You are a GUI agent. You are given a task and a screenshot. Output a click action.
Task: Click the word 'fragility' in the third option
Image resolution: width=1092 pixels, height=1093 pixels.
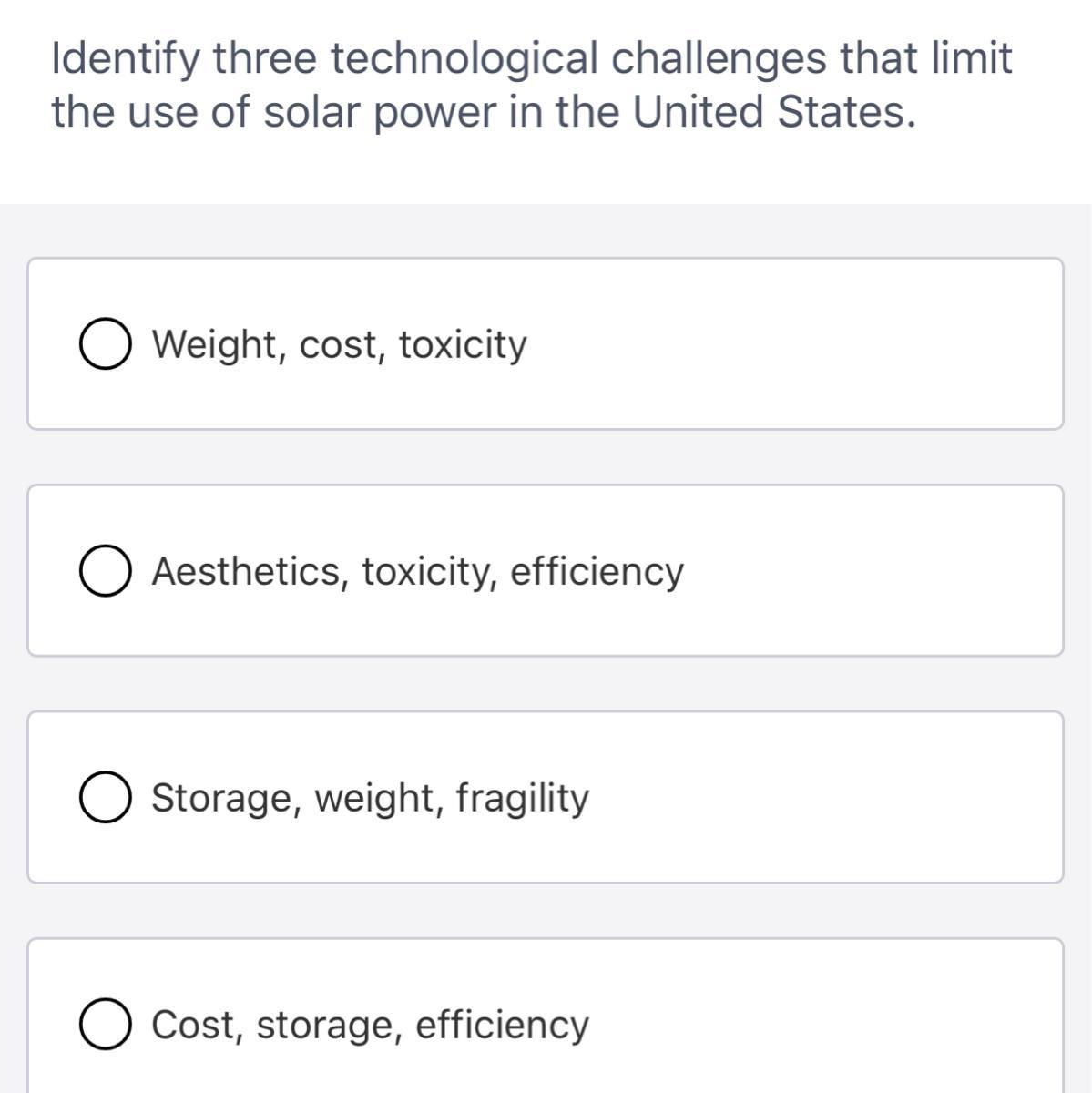tap(522, 798)
